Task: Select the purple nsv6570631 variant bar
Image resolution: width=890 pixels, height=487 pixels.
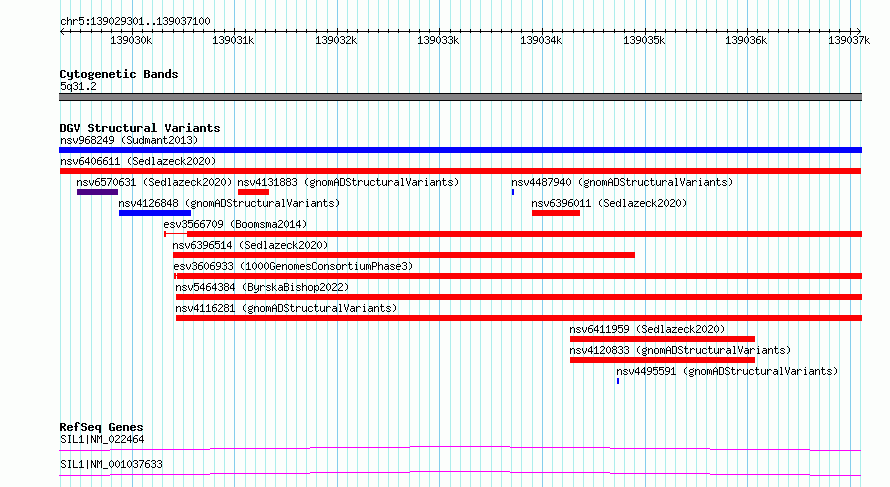Action: pos(97,192)
